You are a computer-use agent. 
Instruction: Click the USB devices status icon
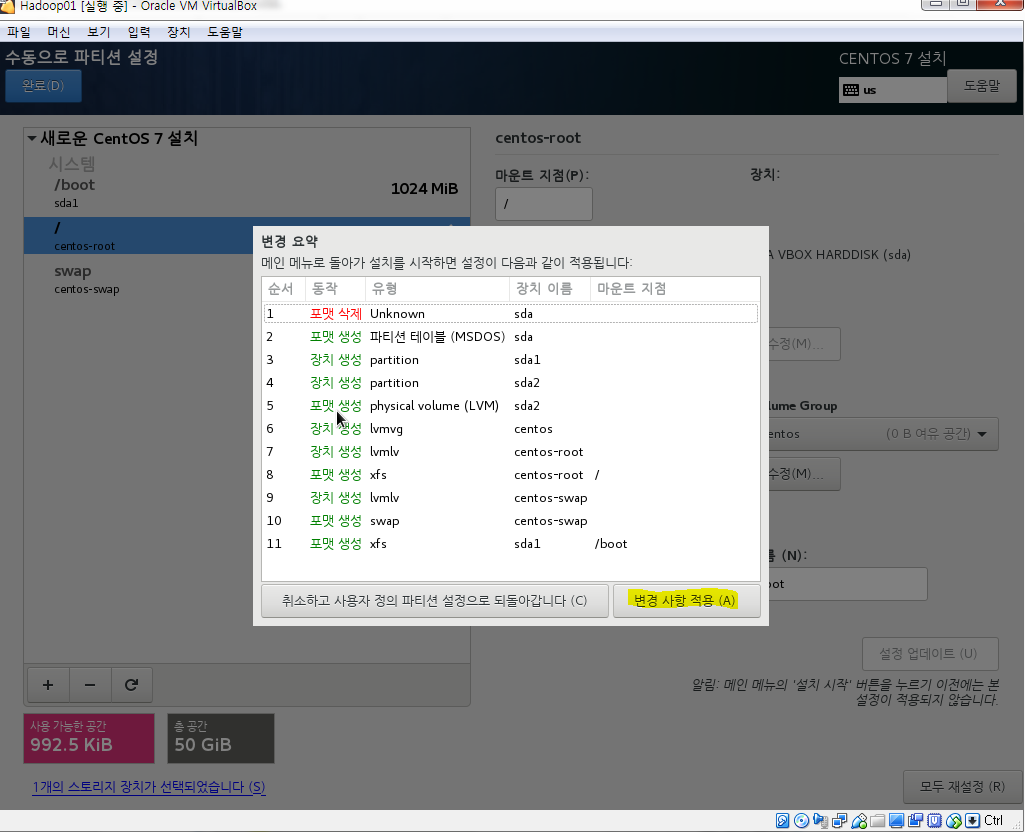click(859, 821)
